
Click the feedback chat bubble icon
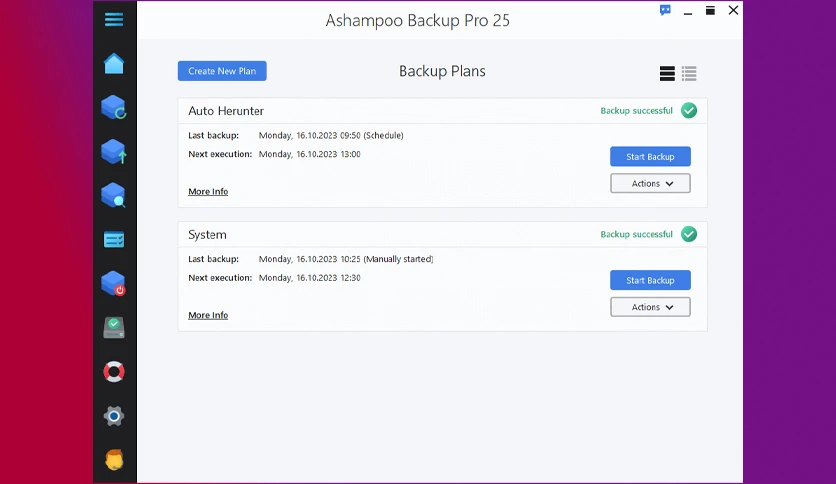[x=665, y=10]
